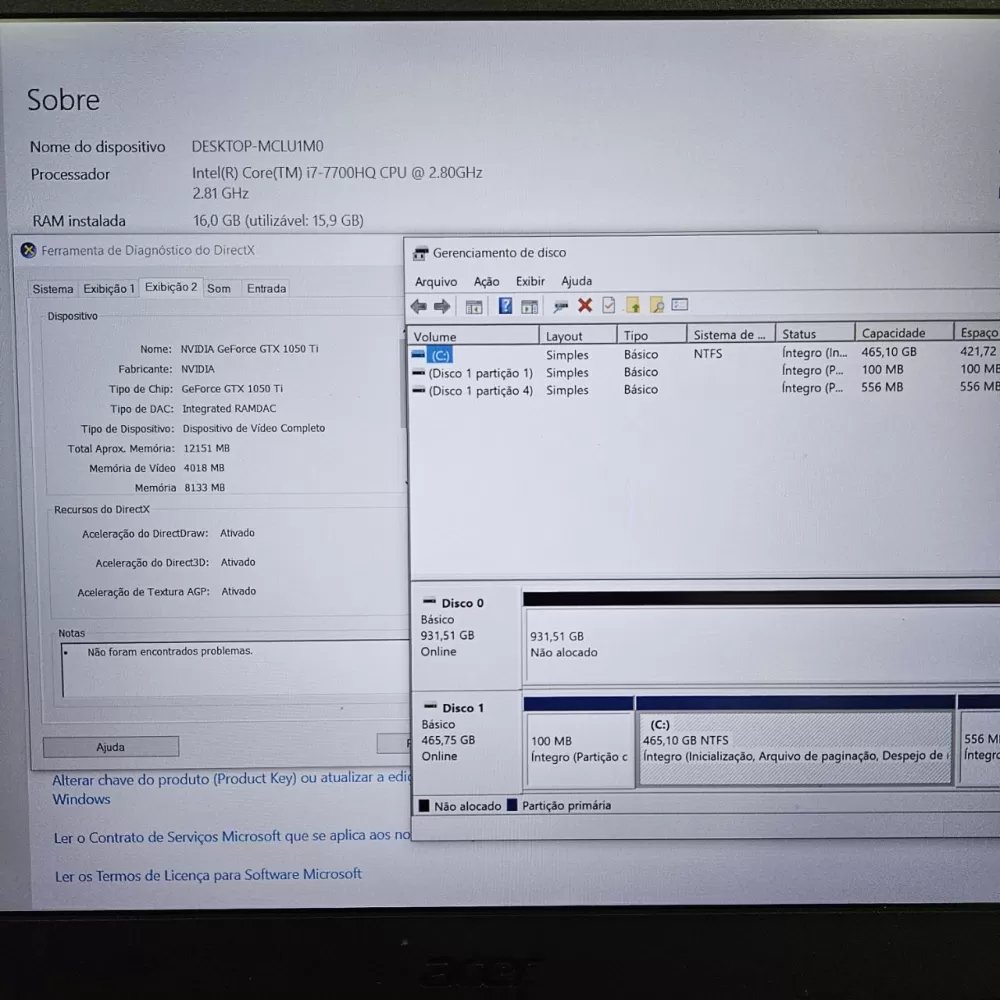Open Termos de Licença para Software Microsoft link
1000x1000 pixels.
[x=208, y=875]
